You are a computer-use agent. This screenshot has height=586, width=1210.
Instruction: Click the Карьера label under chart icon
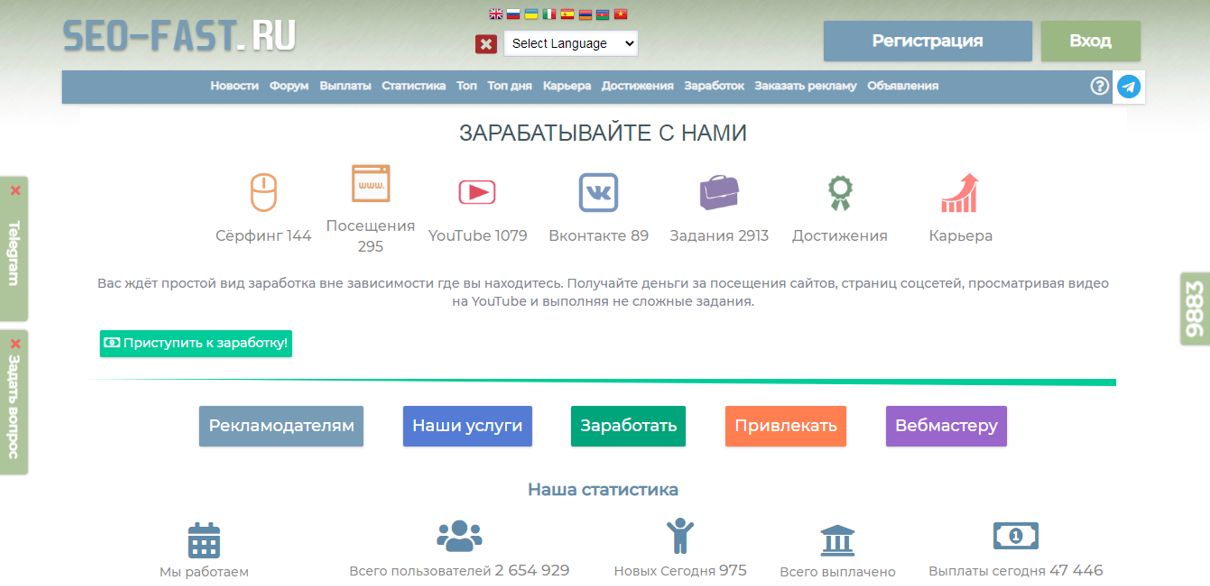tap(960, 236)
